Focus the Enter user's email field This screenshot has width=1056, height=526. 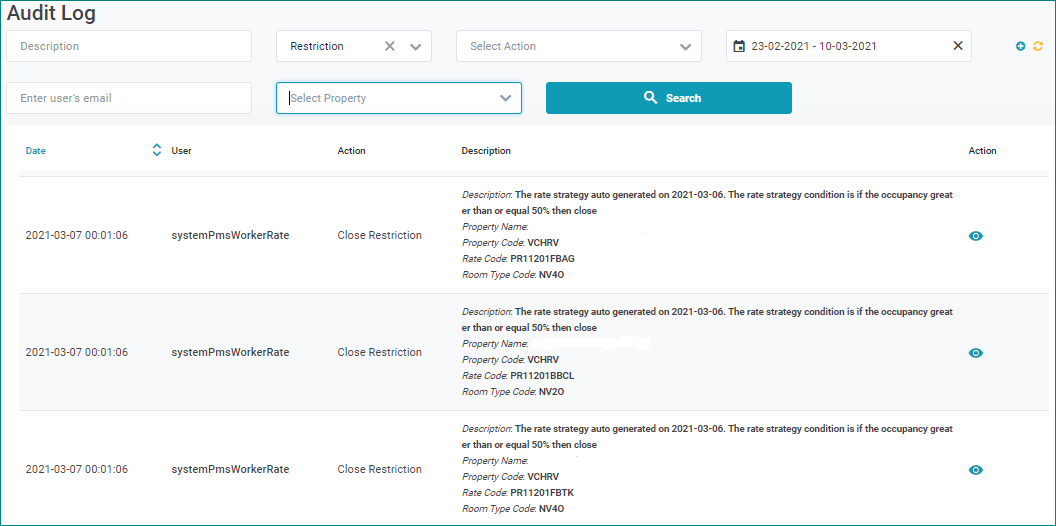tap(129, 98)
